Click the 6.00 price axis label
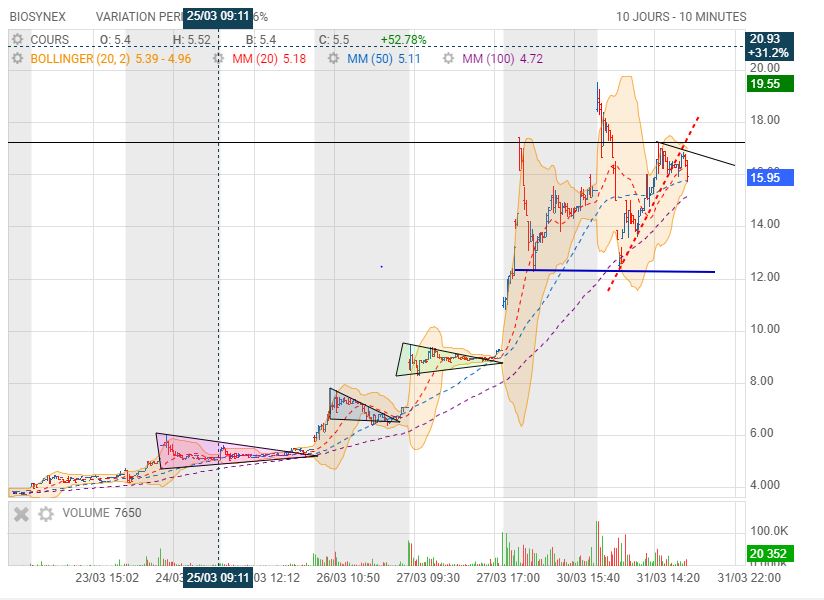Image resolution: width=824 pixels, height=600 pixels. [x=761, y=433]
